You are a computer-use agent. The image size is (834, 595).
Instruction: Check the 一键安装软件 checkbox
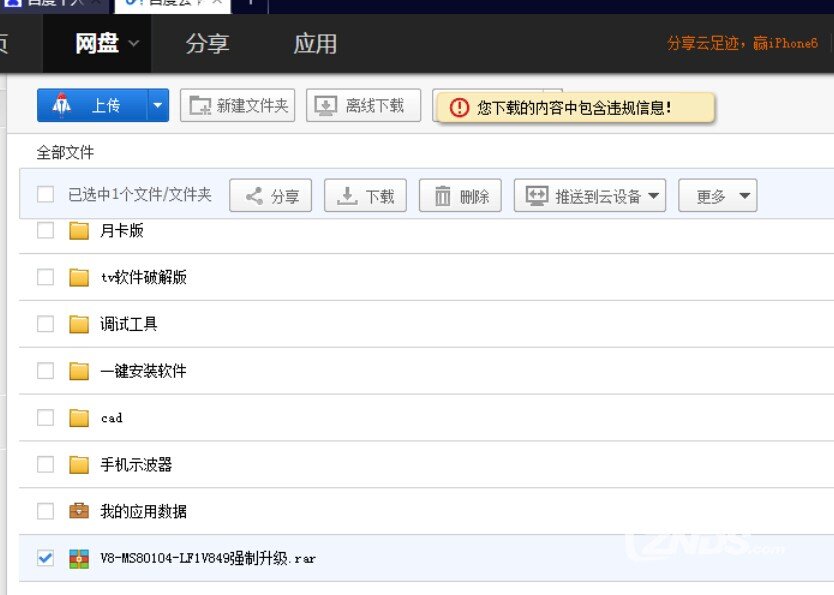[46, 371]
